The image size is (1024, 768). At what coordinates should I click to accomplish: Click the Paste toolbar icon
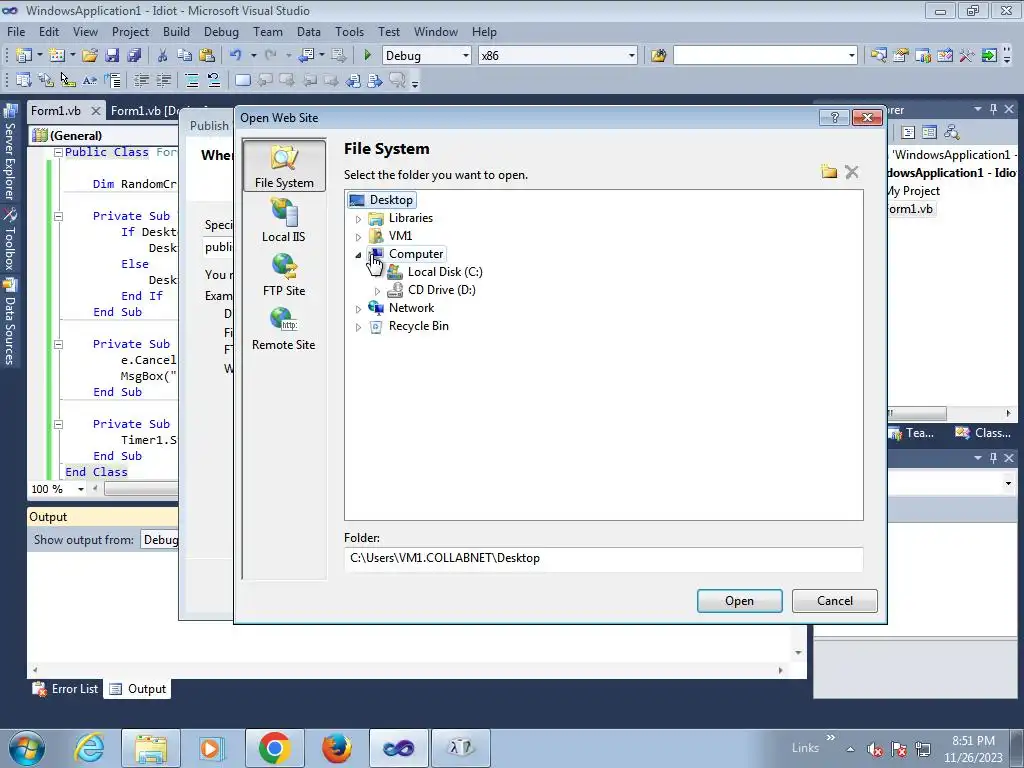click(x=207, y=56)
